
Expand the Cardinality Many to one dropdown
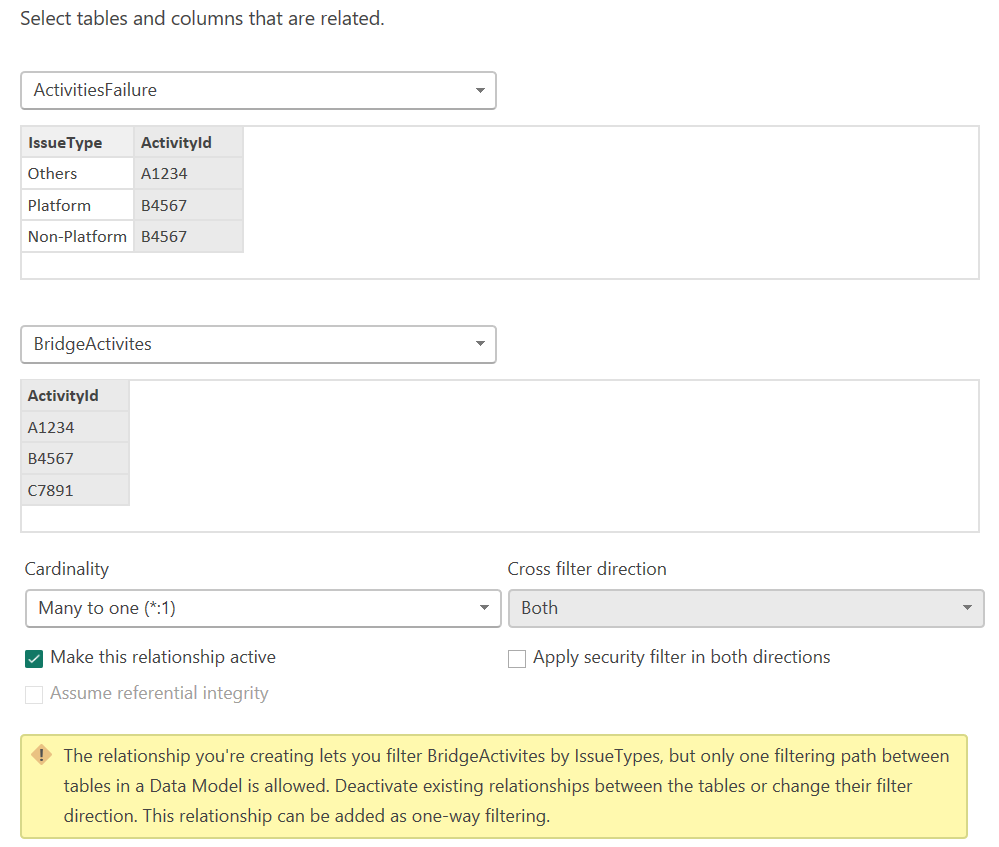coord(263,608)
